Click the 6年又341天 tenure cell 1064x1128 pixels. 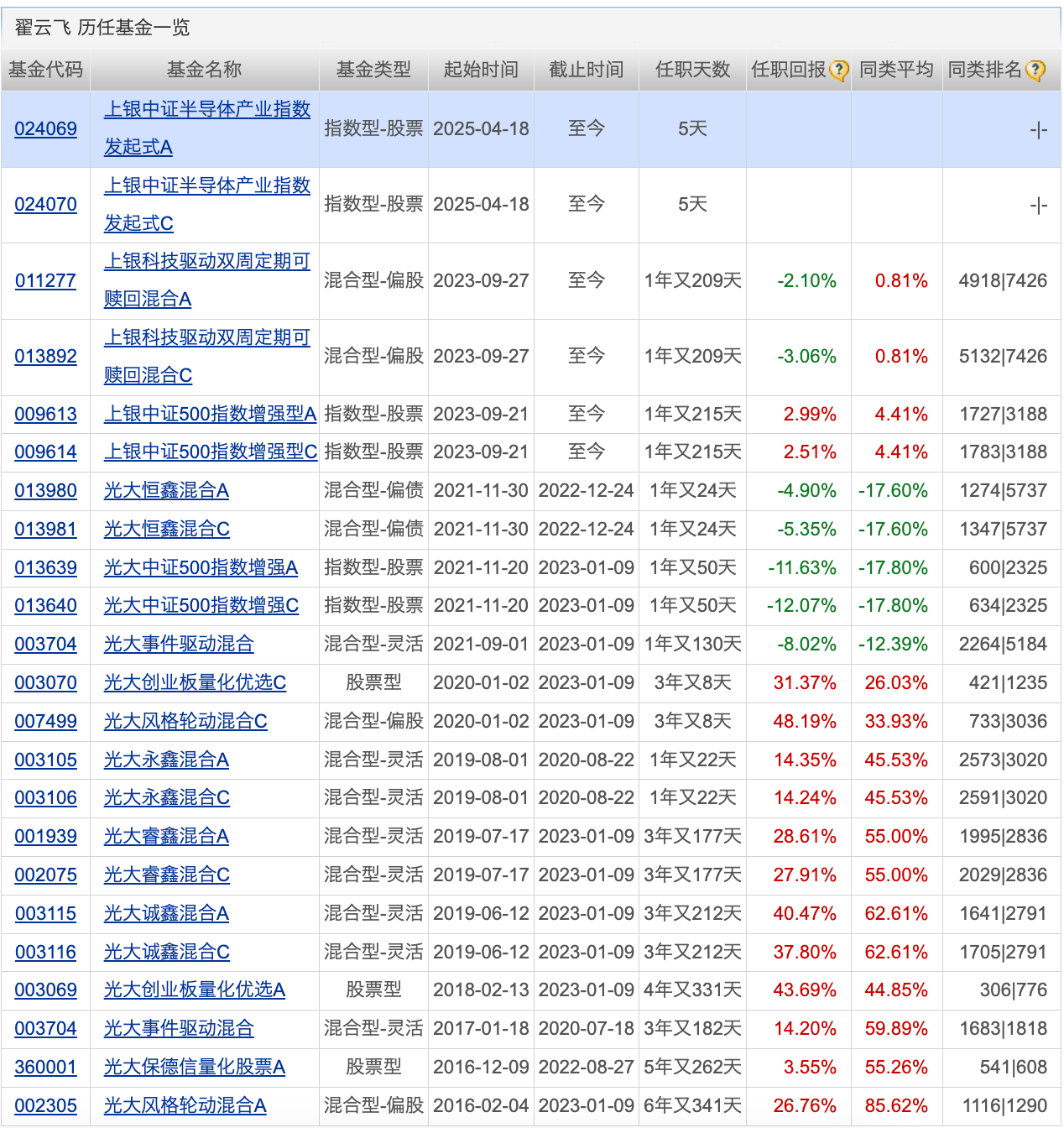[693, 1105]
